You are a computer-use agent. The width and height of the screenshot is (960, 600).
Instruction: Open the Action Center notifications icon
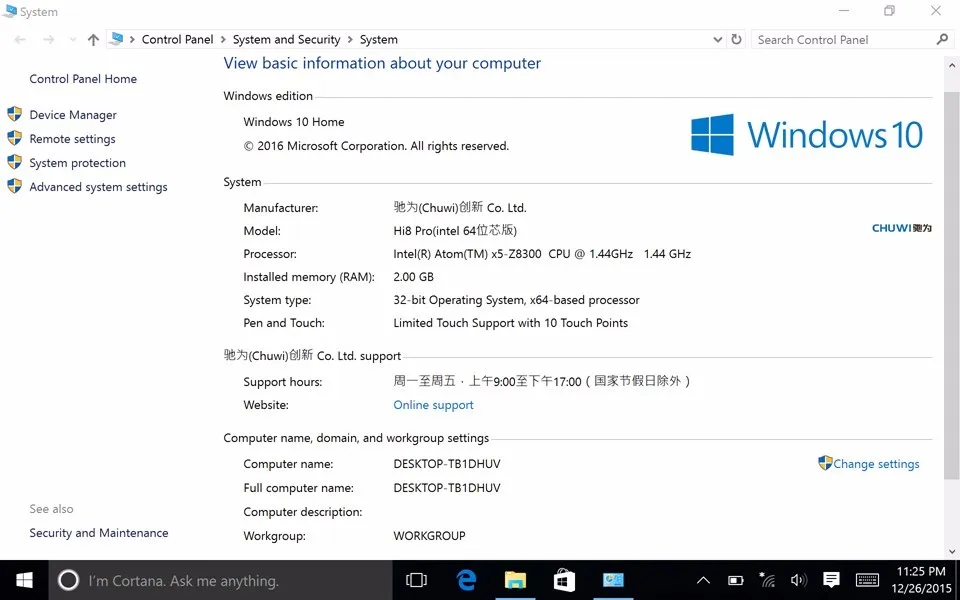(x=831, y=579)
